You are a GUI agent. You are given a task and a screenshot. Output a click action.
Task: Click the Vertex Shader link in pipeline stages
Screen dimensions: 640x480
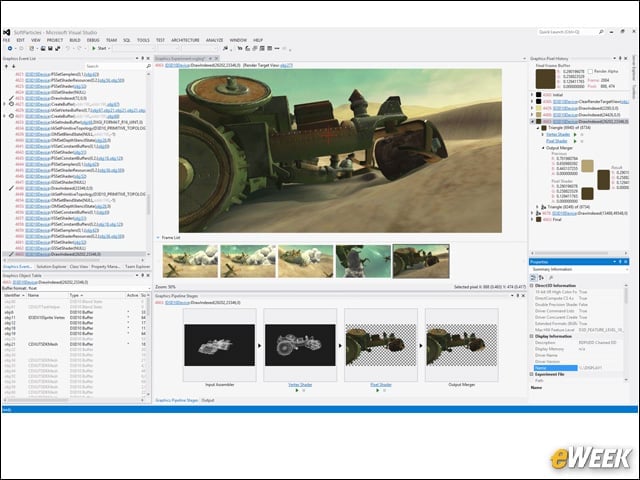coord(300,385)
